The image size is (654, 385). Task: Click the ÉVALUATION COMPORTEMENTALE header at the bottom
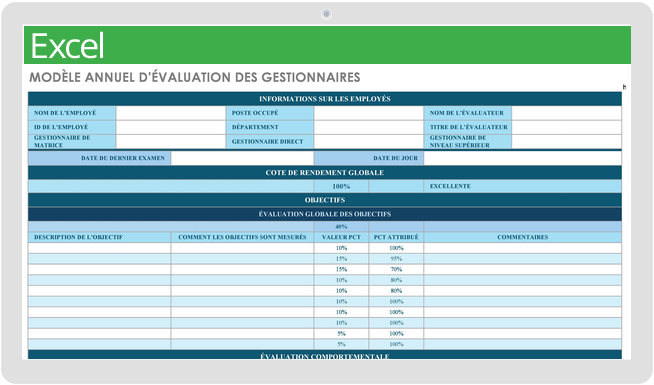tap(324, 355)
